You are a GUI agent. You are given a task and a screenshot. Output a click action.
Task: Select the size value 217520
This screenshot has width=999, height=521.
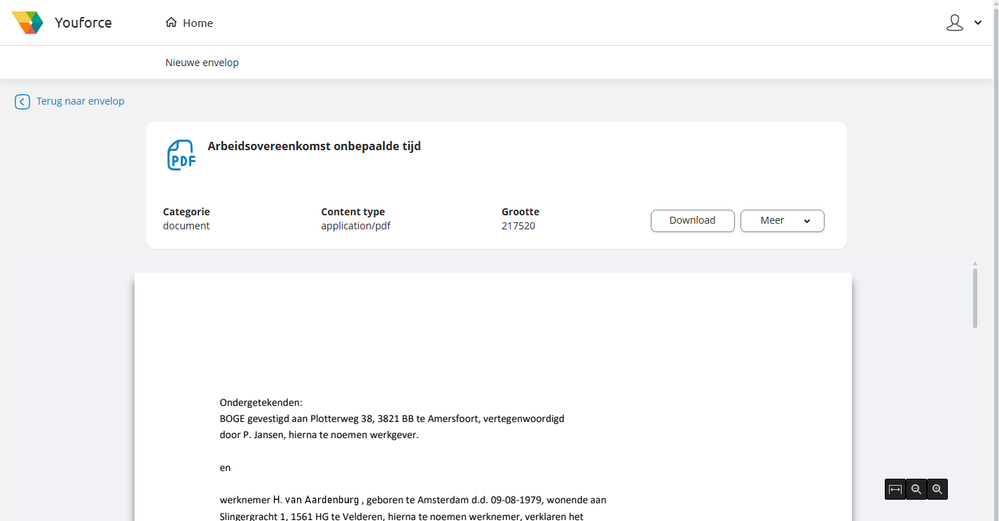pos(518,226)
